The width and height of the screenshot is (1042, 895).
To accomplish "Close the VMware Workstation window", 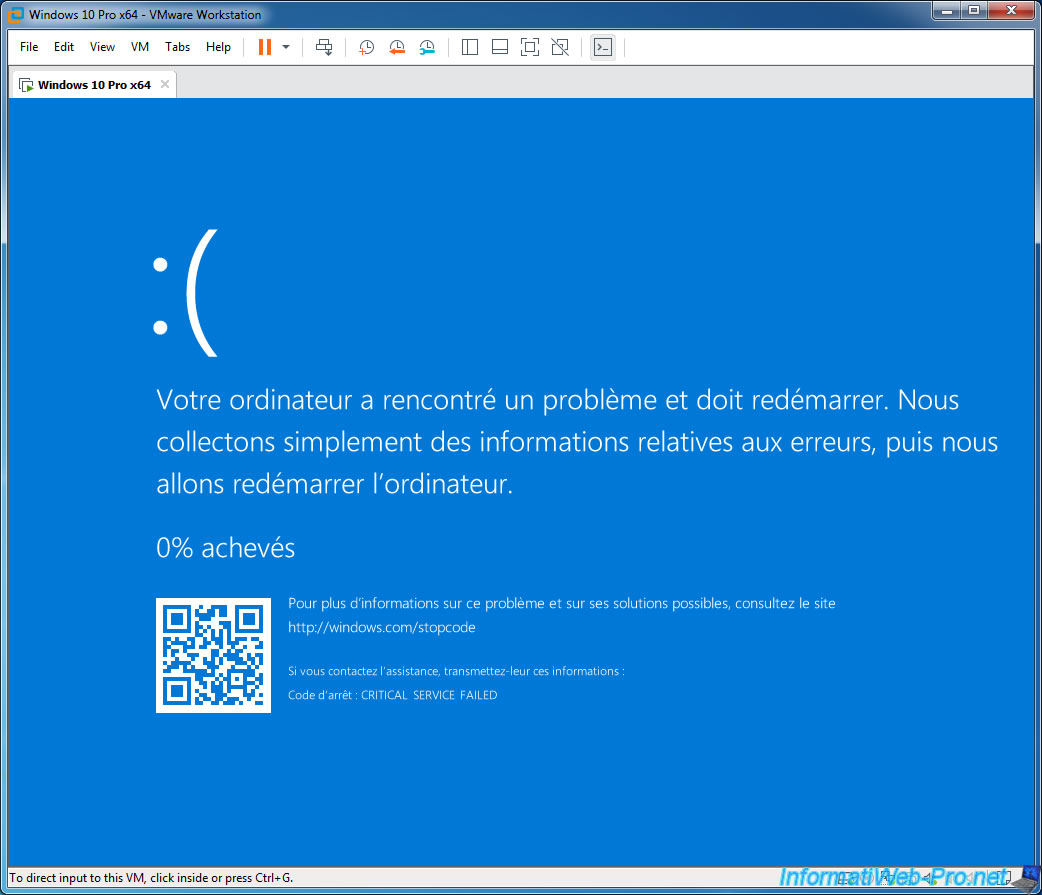I will click(1011, 11).
